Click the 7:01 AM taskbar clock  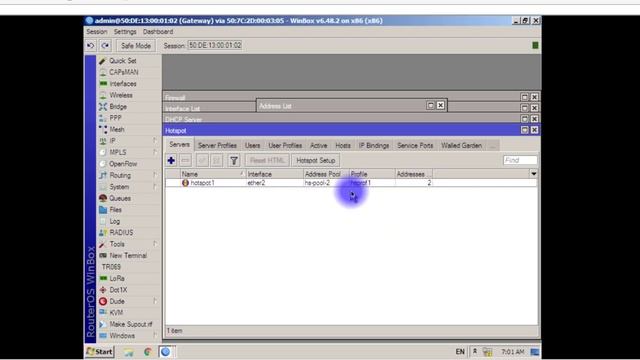(513, 352)
